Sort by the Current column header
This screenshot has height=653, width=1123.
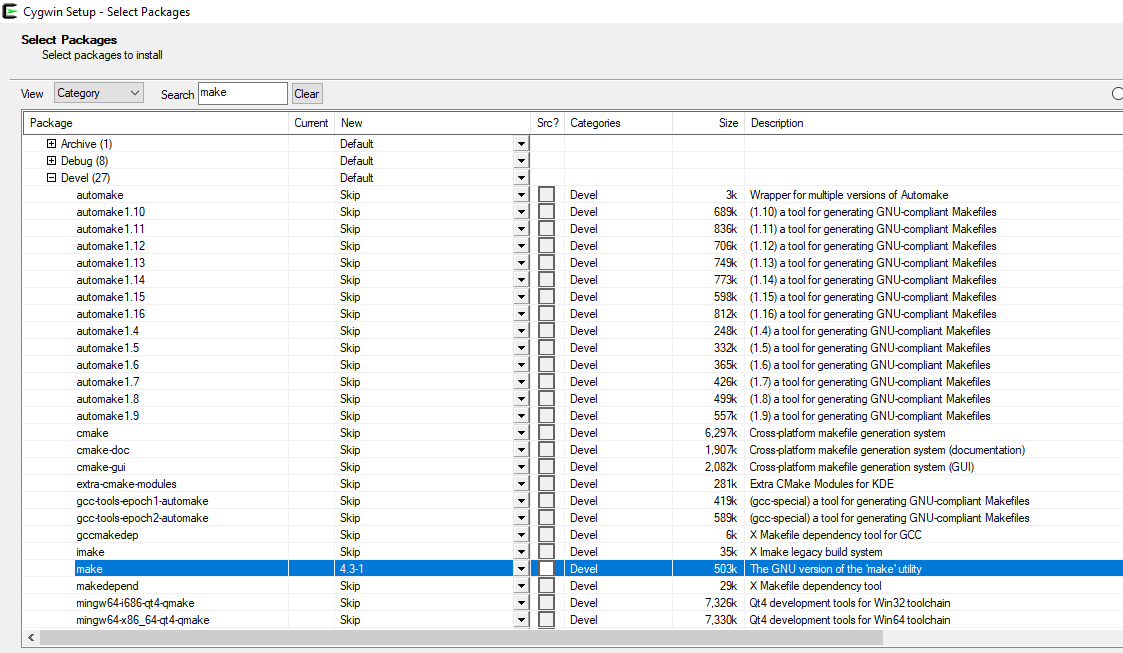tap(311, 123)
